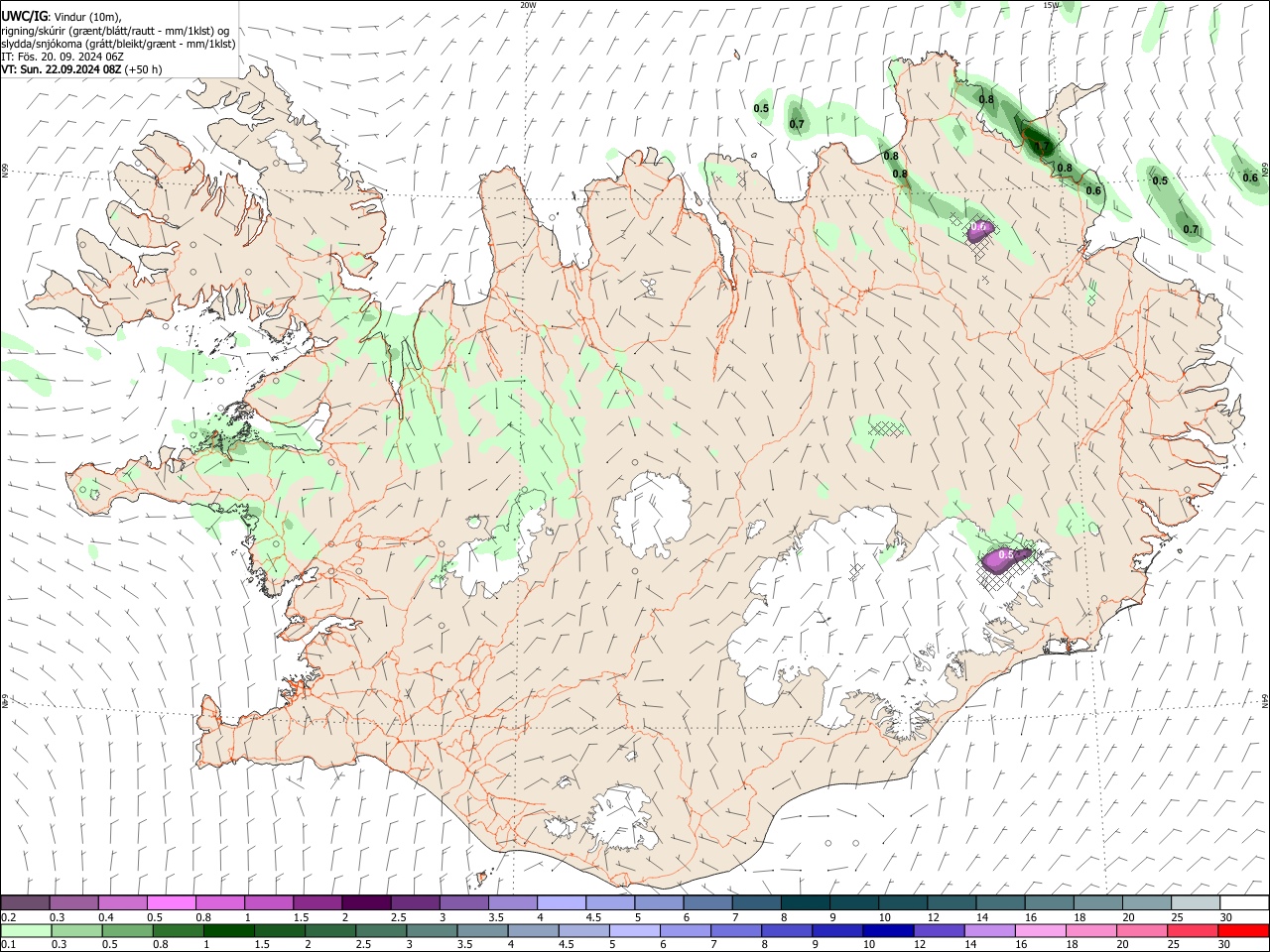Click the white '0.5' label on the purple patch by Vatnajökull
The height and width of the screenshot is (952, 1270).
1005,555
